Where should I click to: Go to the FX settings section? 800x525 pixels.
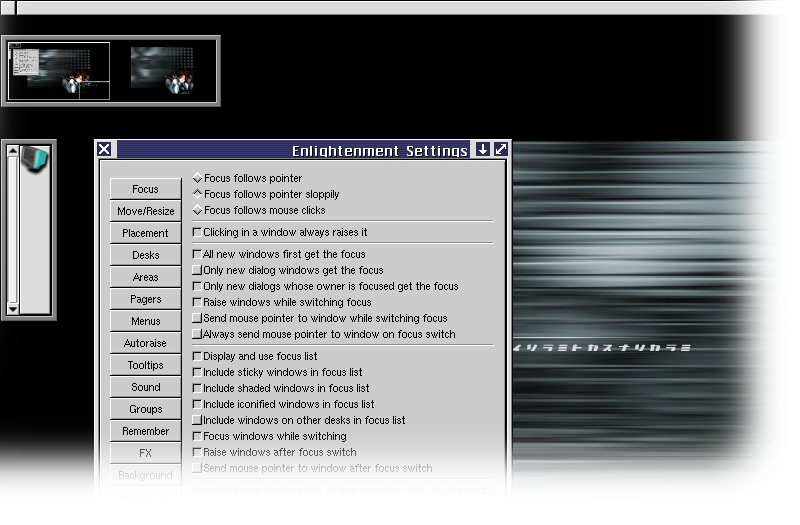(145, 453)
